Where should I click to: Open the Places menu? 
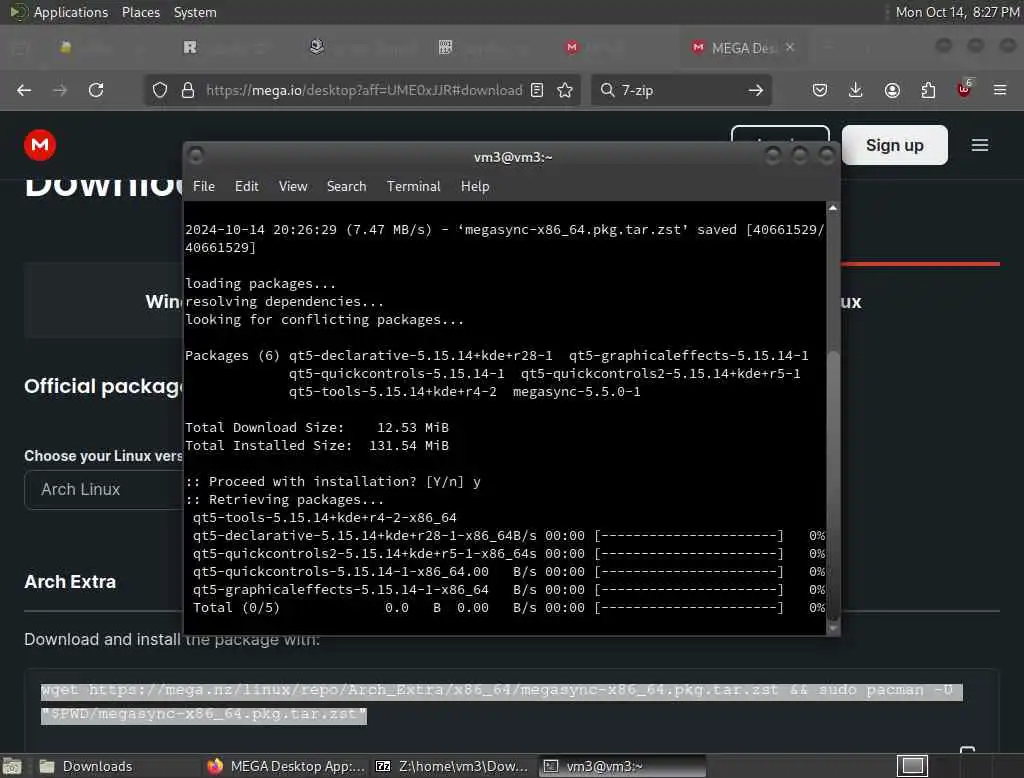point(141,12)
